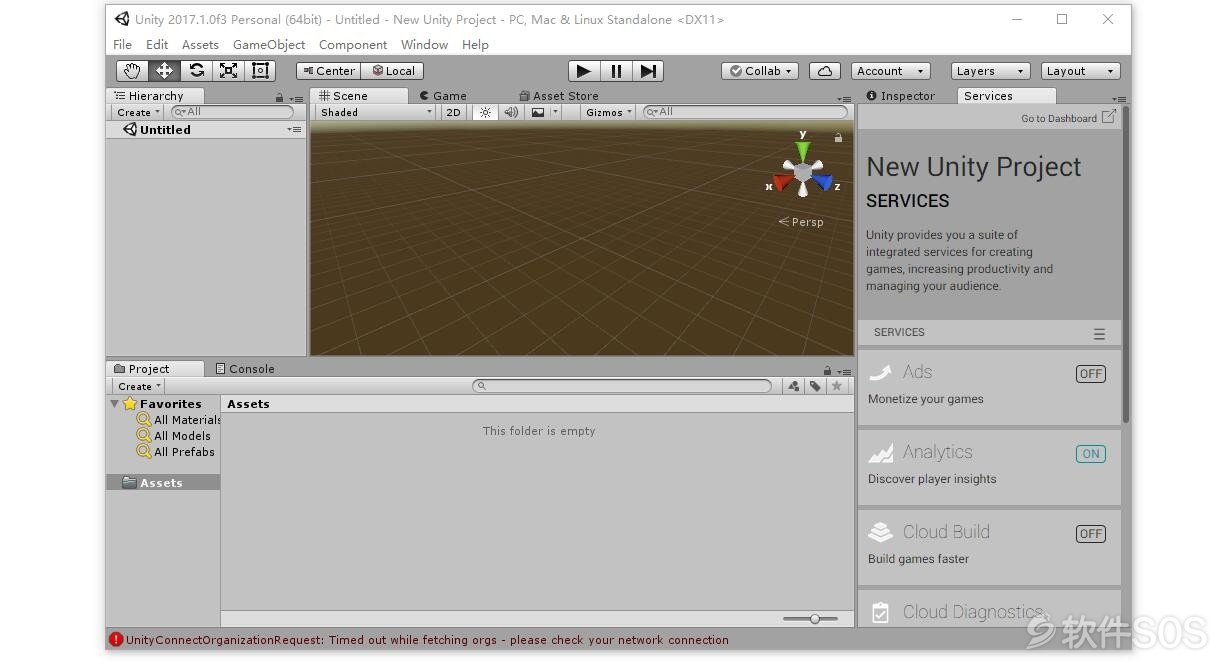Select the Assets folder in tree
This screenshot has width=1225, height=661.
click(163, 483)
